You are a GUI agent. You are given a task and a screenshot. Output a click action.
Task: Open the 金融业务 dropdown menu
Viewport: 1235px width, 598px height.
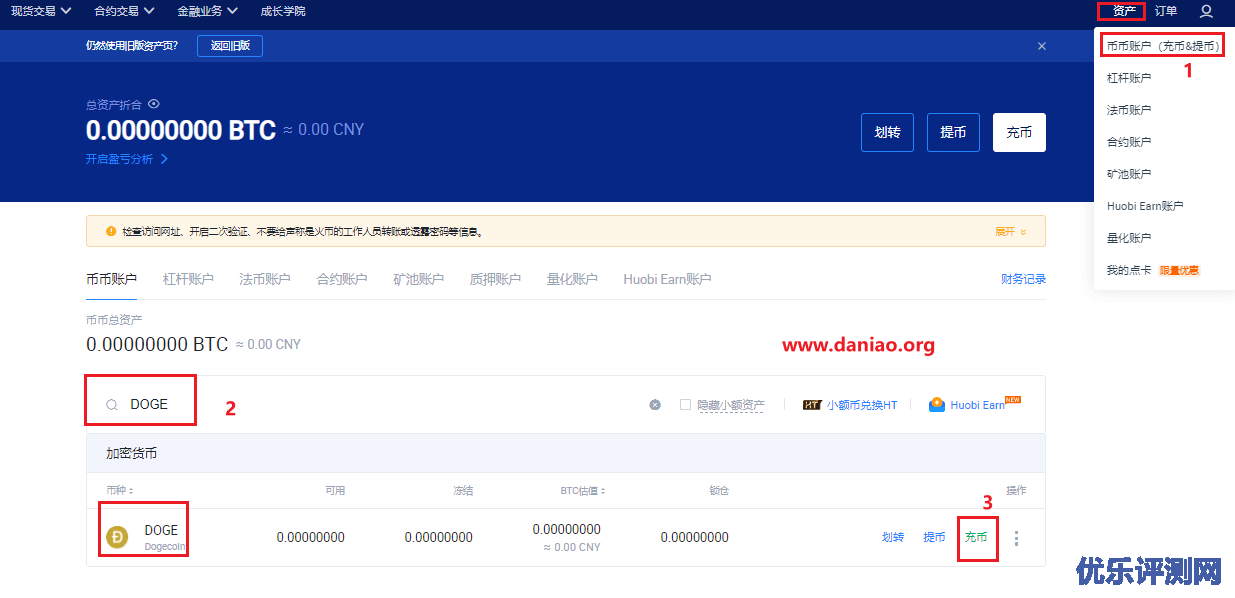click(207, 11)
